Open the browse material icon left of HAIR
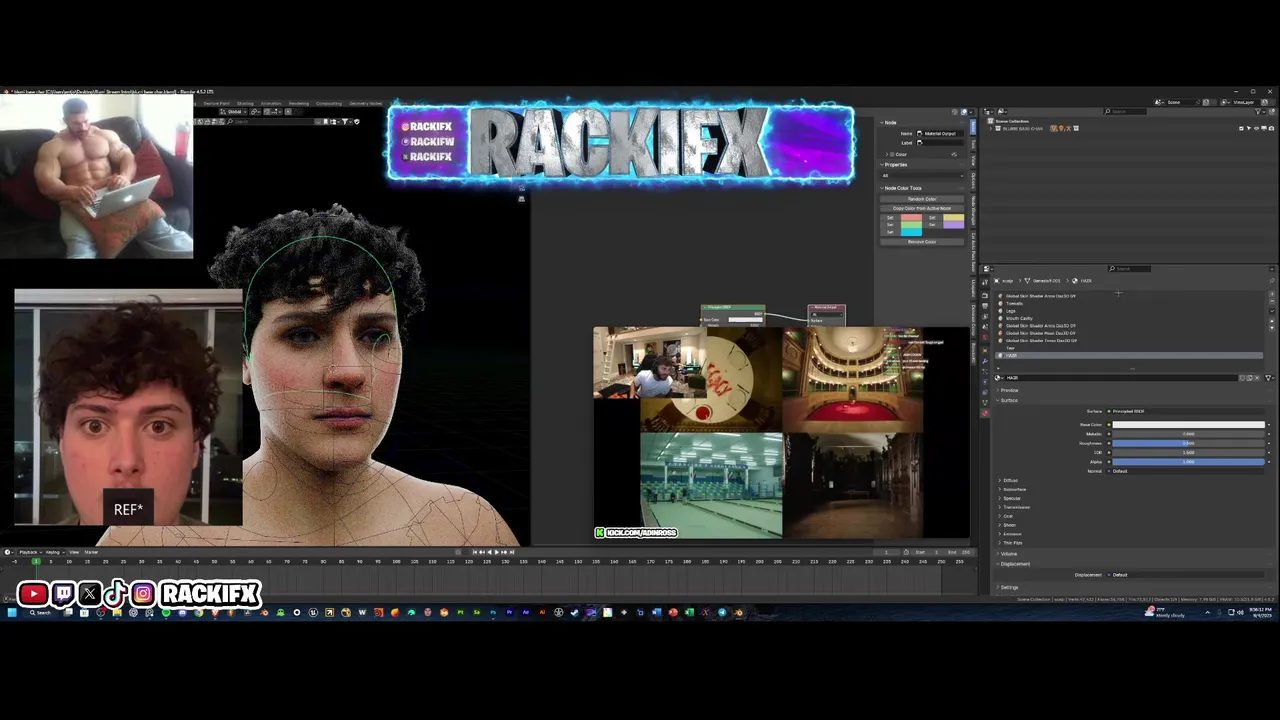This screenshot has width=1280, height=720. coord(999,378)
